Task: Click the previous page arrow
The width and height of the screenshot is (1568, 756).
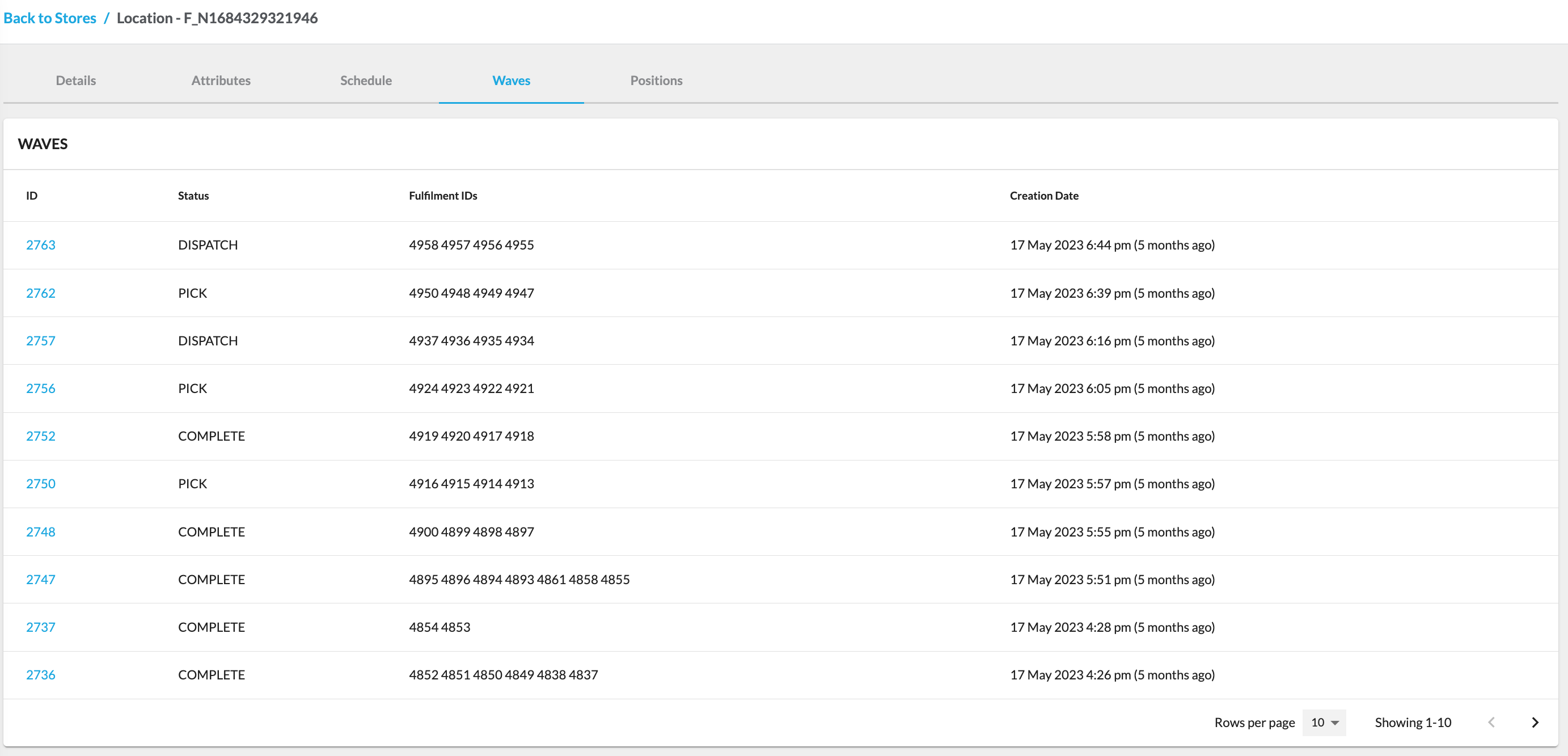Action: coord(1491,723)
